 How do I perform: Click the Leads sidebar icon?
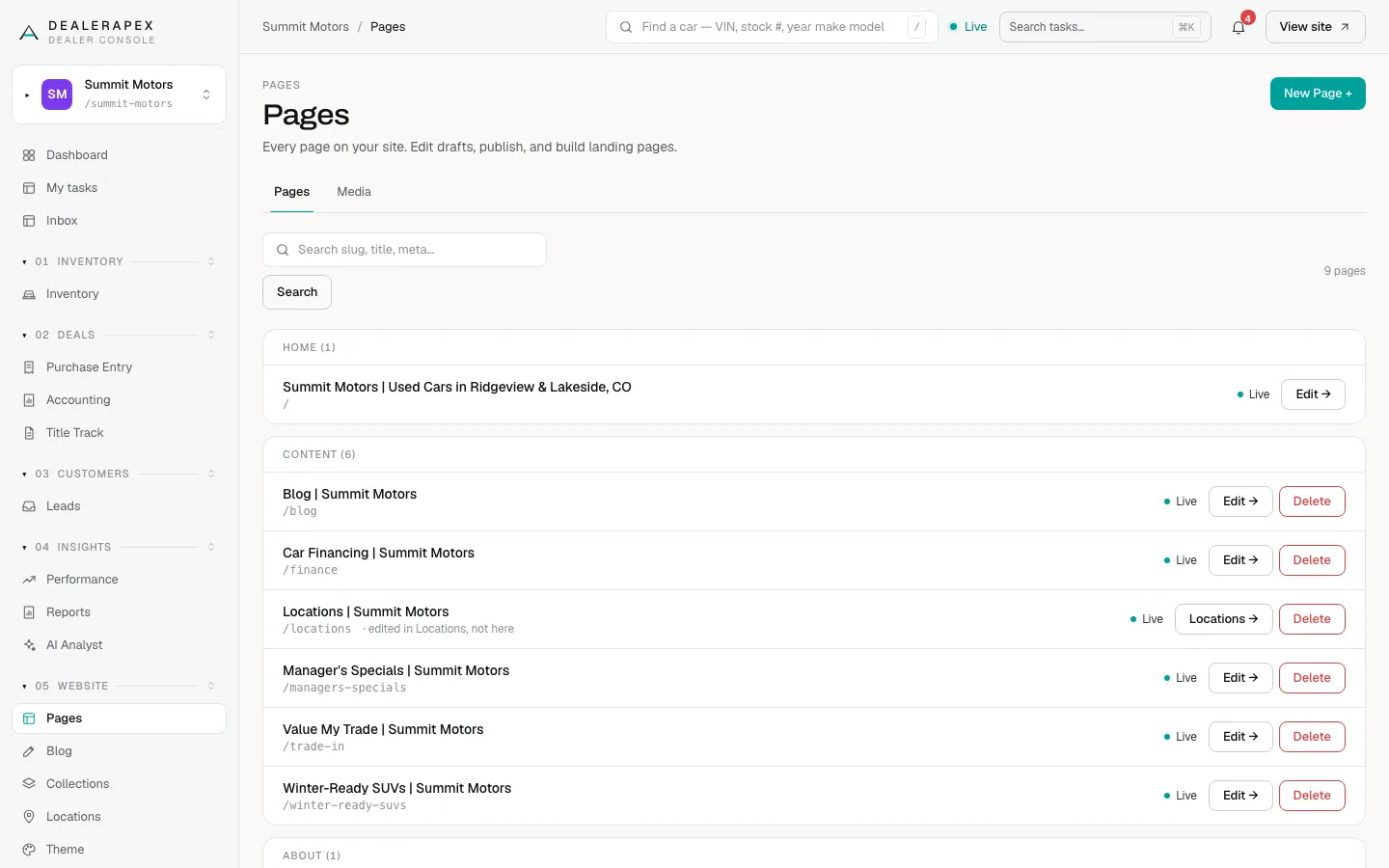tap(29, 506)
